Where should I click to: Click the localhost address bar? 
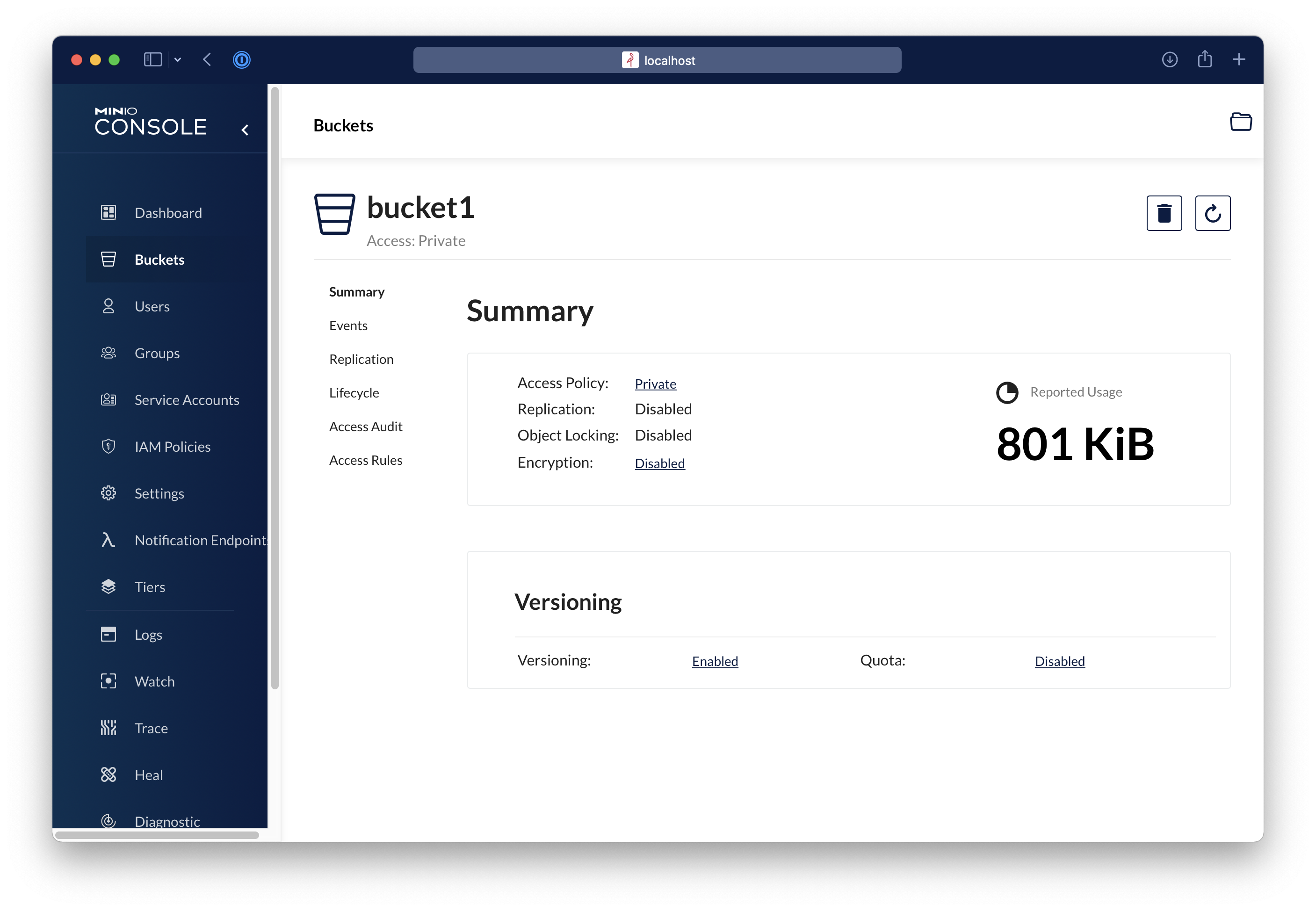tap(657, 60)
